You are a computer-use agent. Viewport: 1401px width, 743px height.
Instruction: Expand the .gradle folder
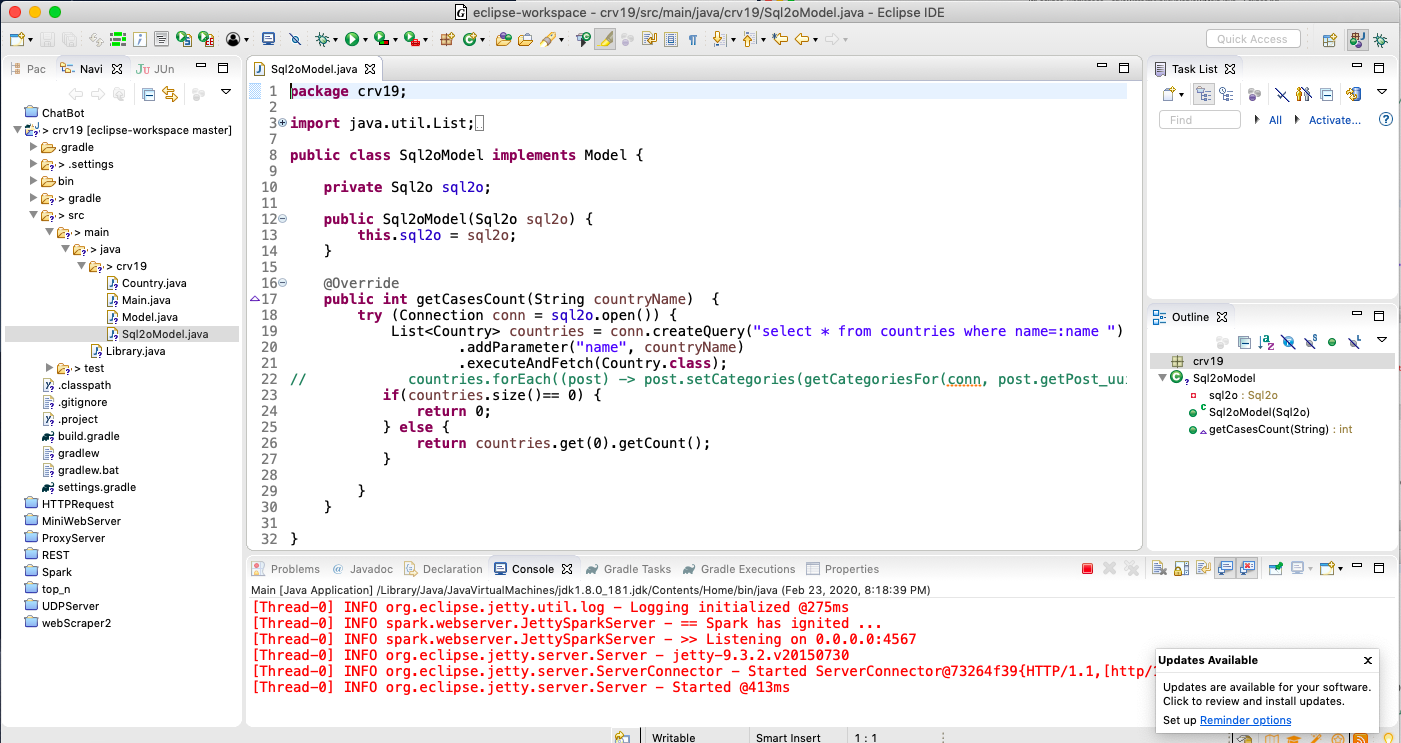(33, 147)
